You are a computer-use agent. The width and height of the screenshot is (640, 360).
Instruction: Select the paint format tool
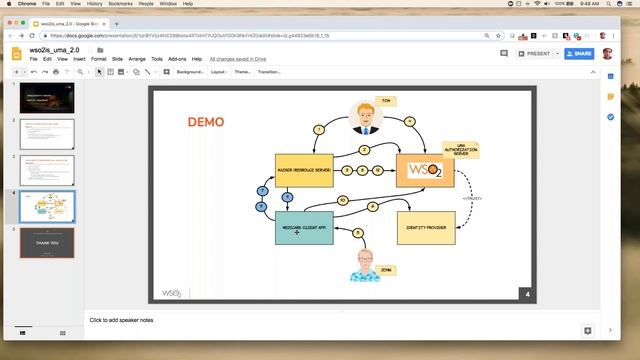point(67,72)
